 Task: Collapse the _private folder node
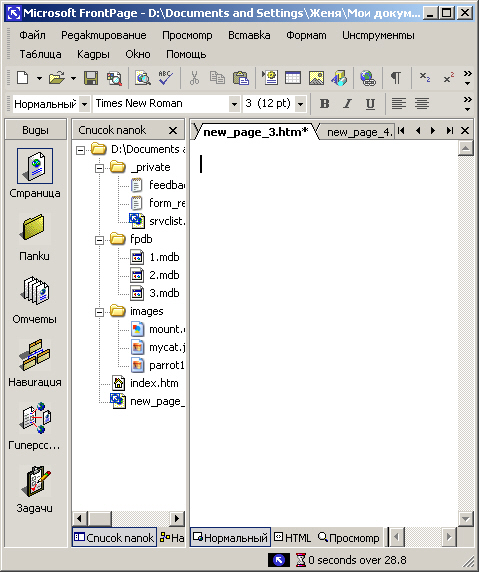coord(99,168)
